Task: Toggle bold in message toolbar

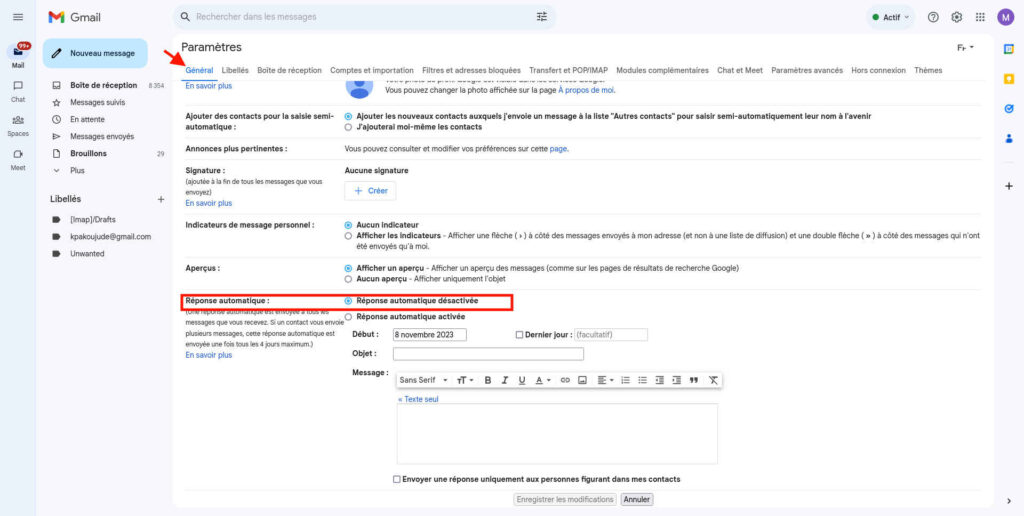Action: pos(487,380)
